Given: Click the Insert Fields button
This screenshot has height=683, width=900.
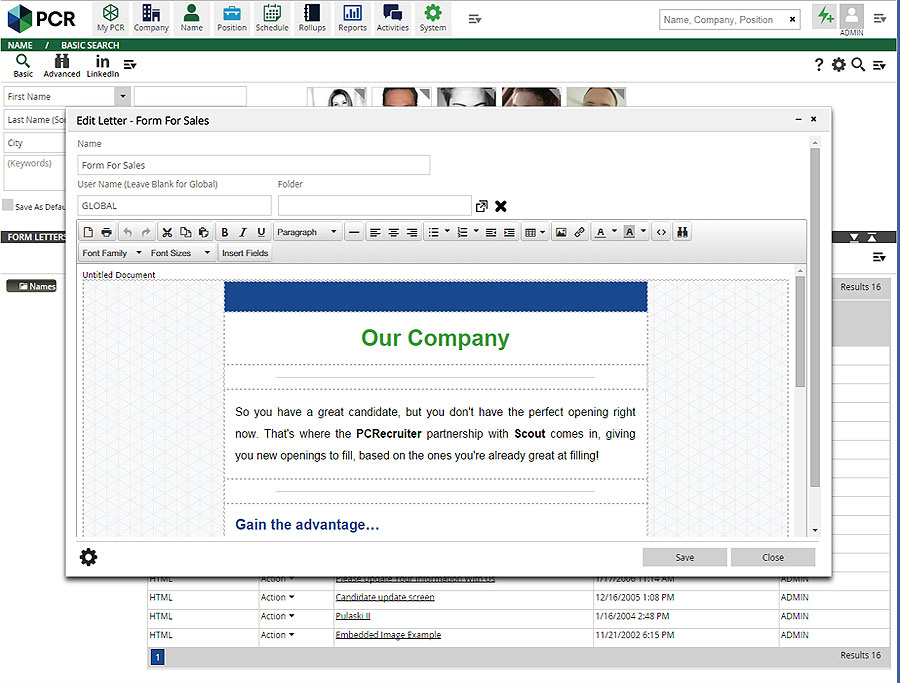Looking at the screenshot, I should pos(245,253).
